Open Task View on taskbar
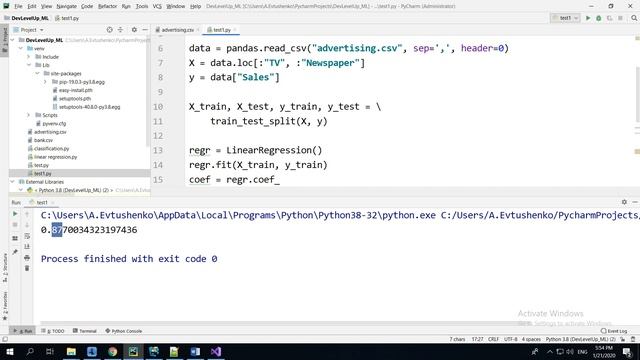Viewport: 640px width, 360px height. 50,351
